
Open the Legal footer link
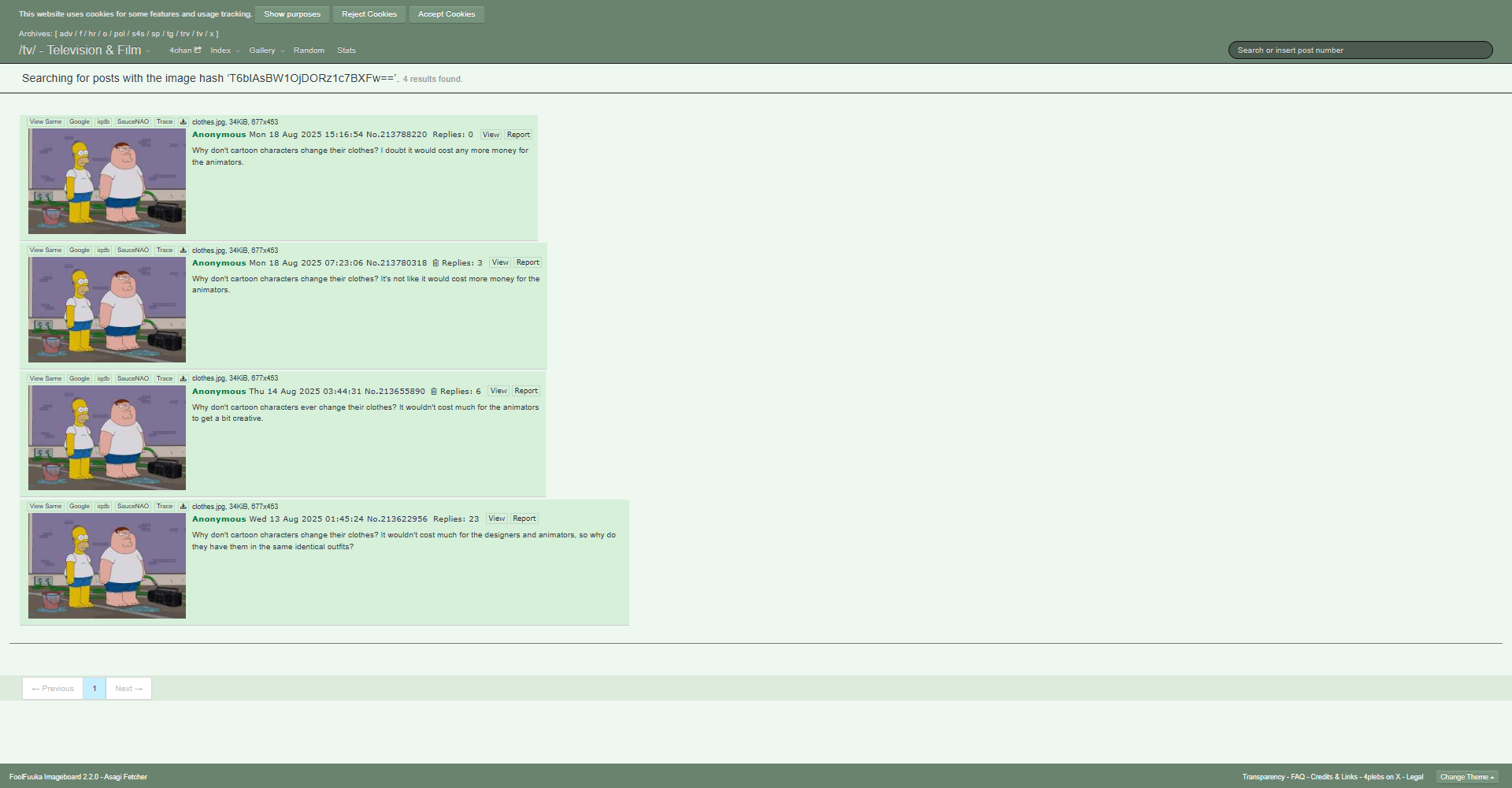(1415, 777)
